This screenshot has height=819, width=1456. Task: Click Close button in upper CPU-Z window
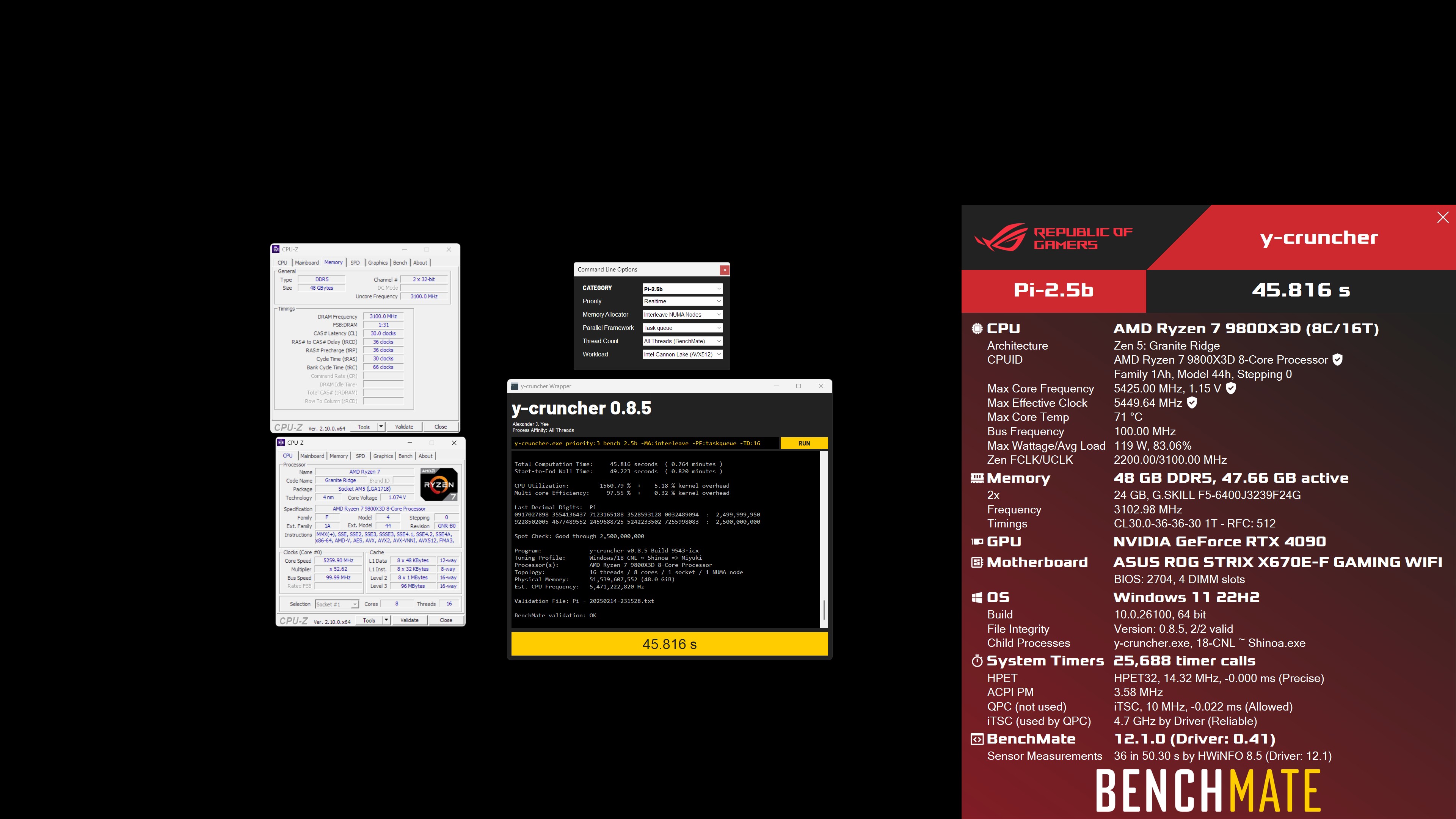point(441,427)
